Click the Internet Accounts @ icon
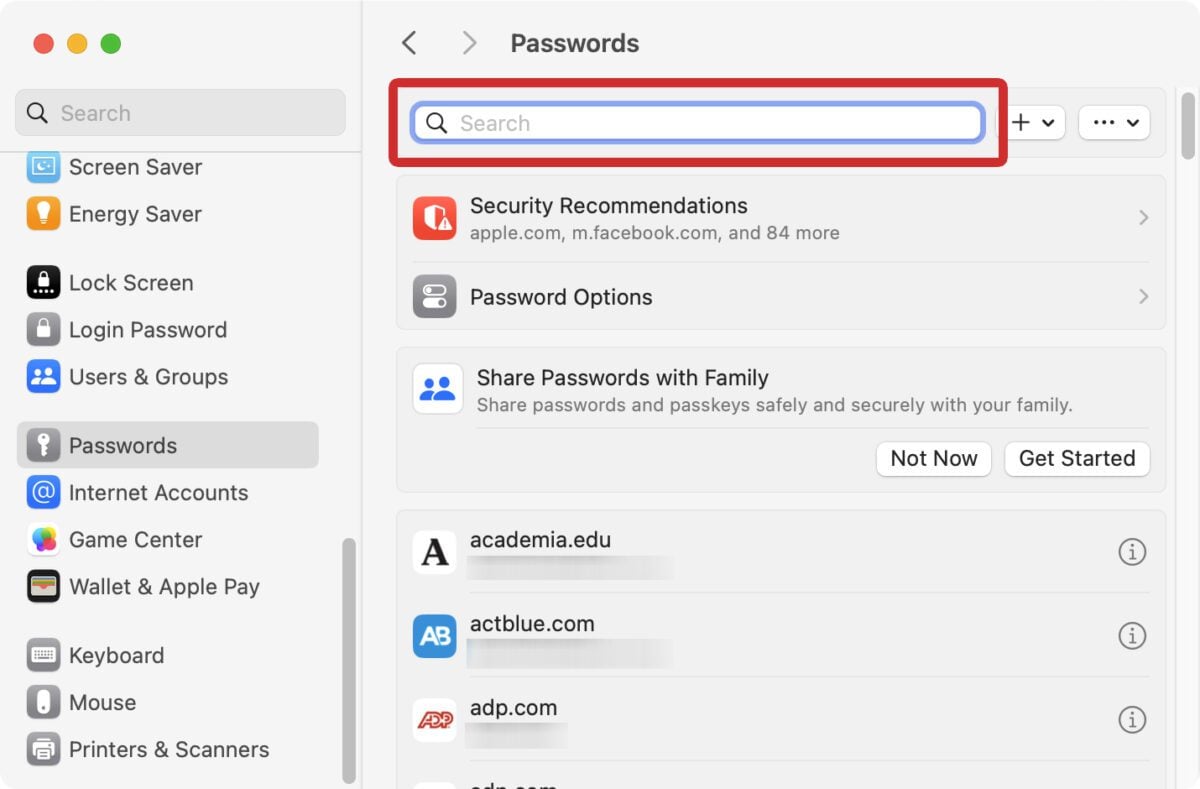 tap(42, 492)
